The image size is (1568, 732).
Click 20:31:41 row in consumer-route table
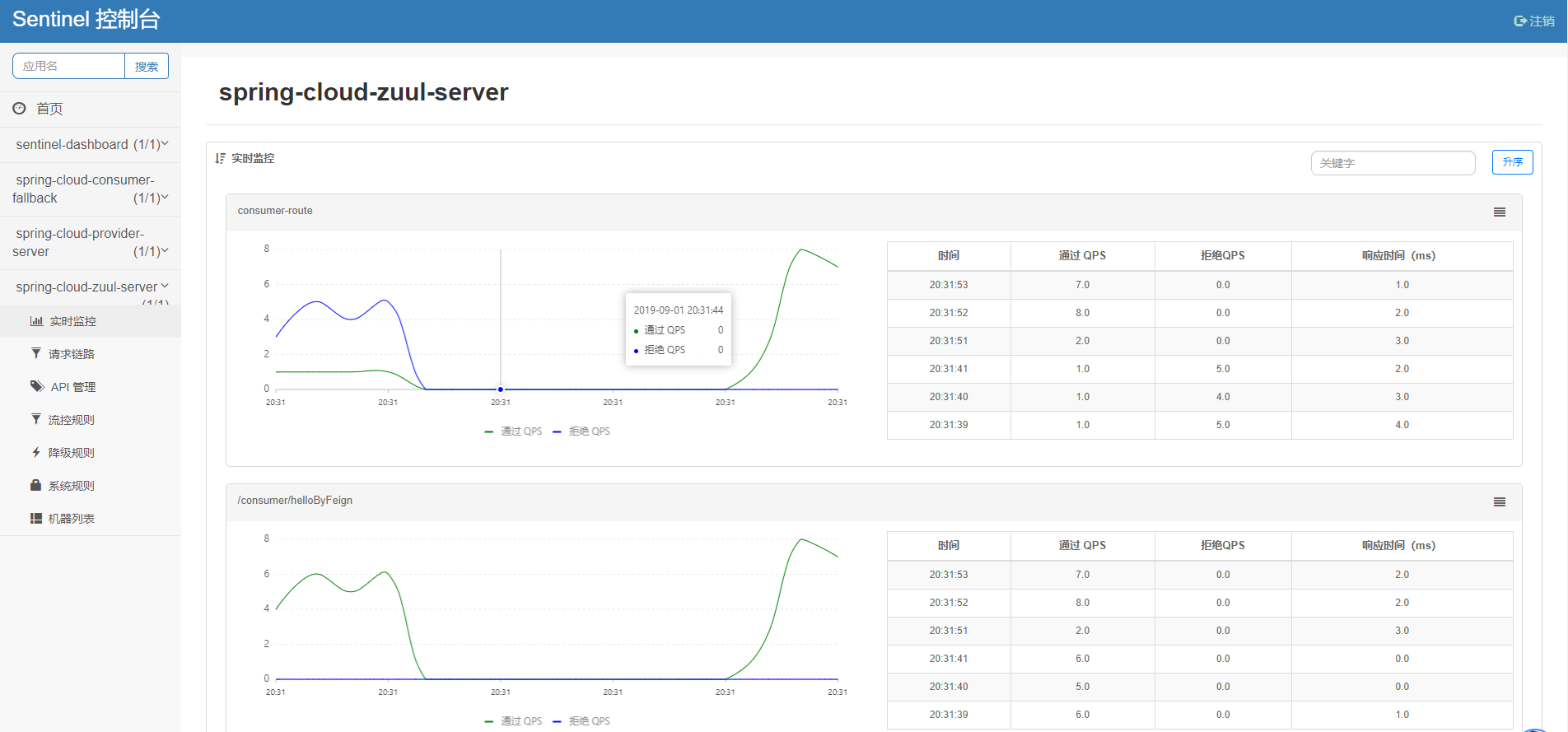point(1200,369)
